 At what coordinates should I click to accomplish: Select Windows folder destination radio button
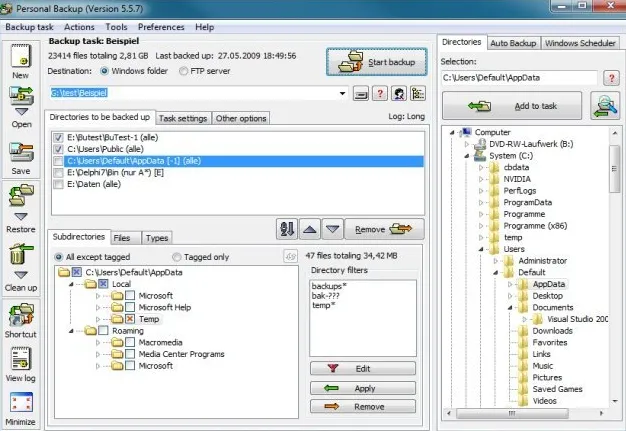tap(104, 71)
